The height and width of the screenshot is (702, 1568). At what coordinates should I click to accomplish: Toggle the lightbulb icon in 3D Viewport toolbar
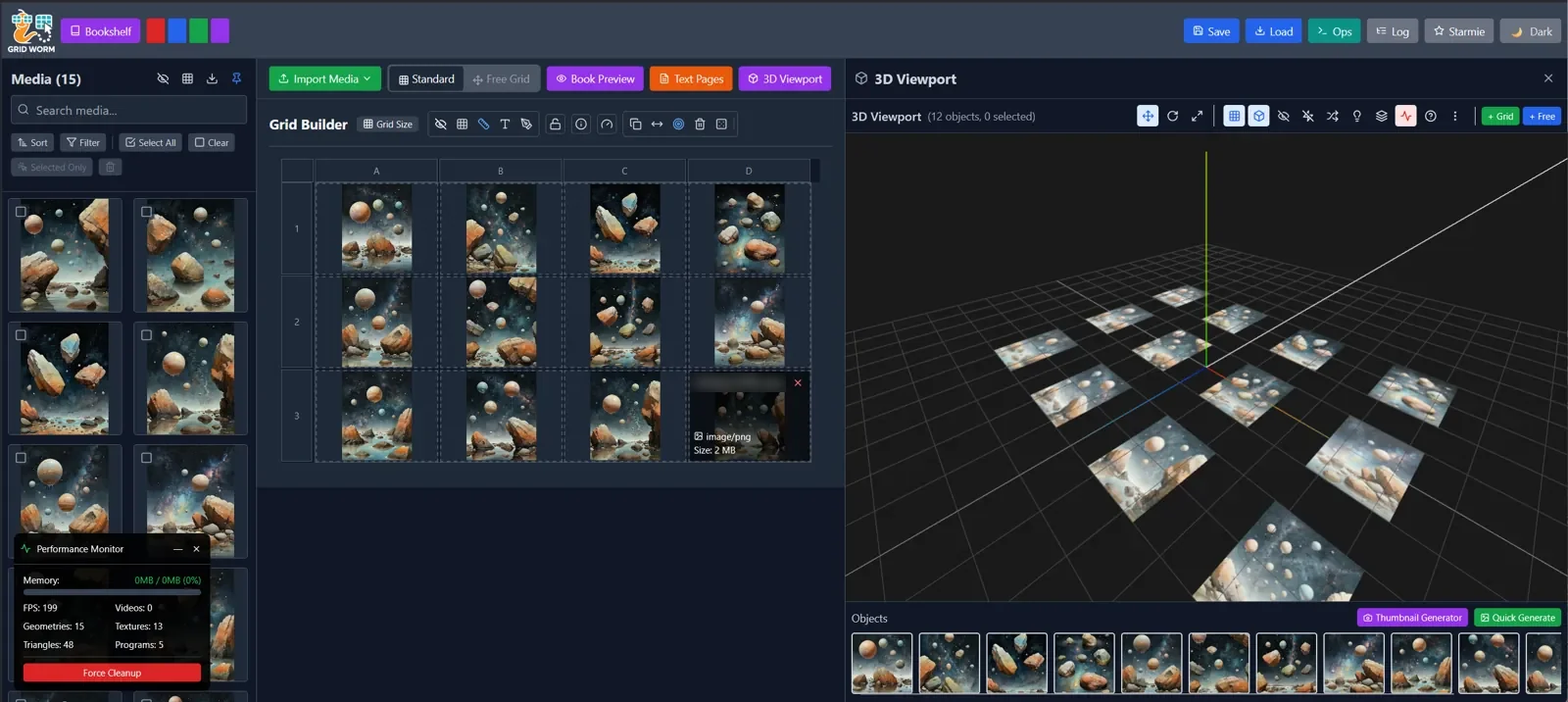1356,116
